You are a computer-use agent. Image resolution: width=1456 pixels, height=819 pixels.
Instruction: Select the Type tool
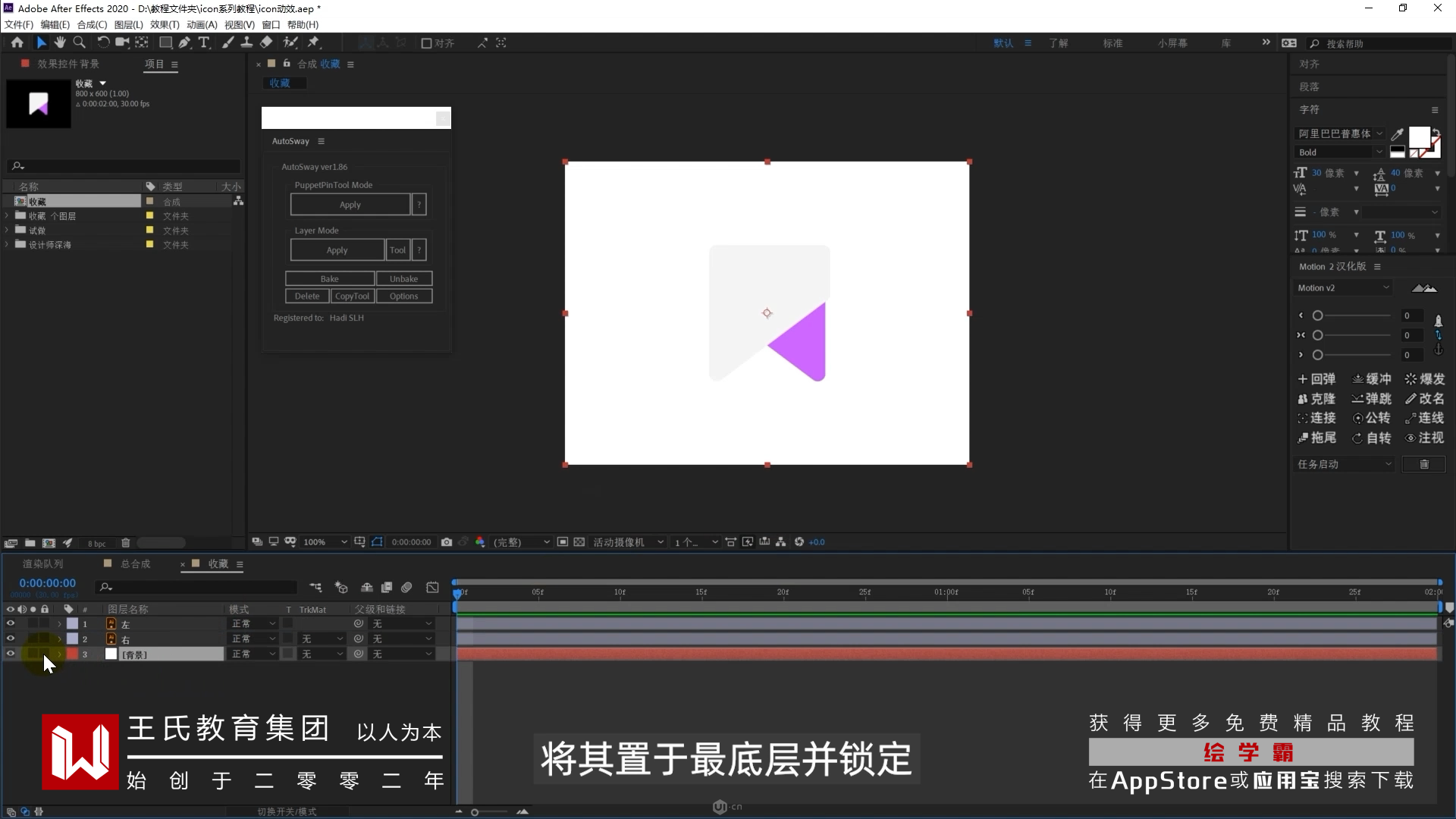click(x=204, y=42)
